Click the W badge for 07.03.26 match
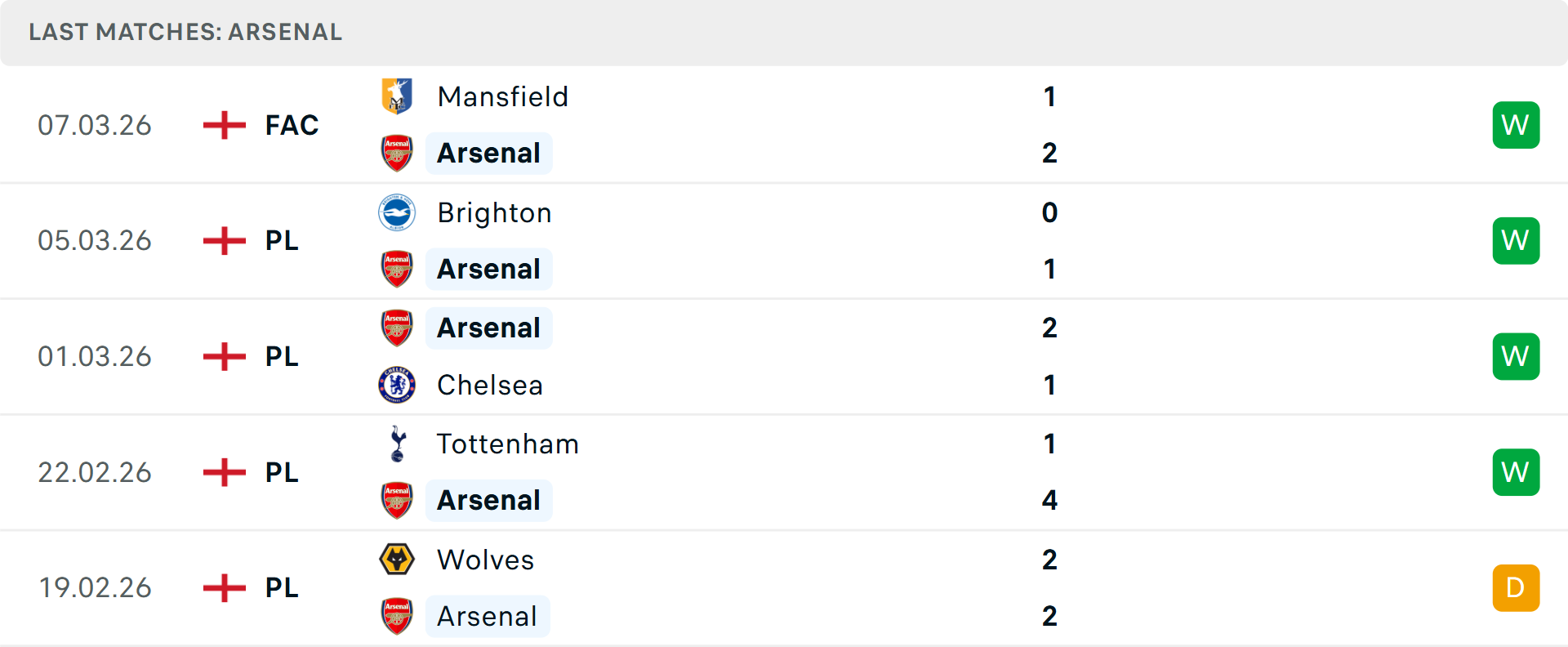Viewport: 1568px width, 647px height. pos(1515,125)
